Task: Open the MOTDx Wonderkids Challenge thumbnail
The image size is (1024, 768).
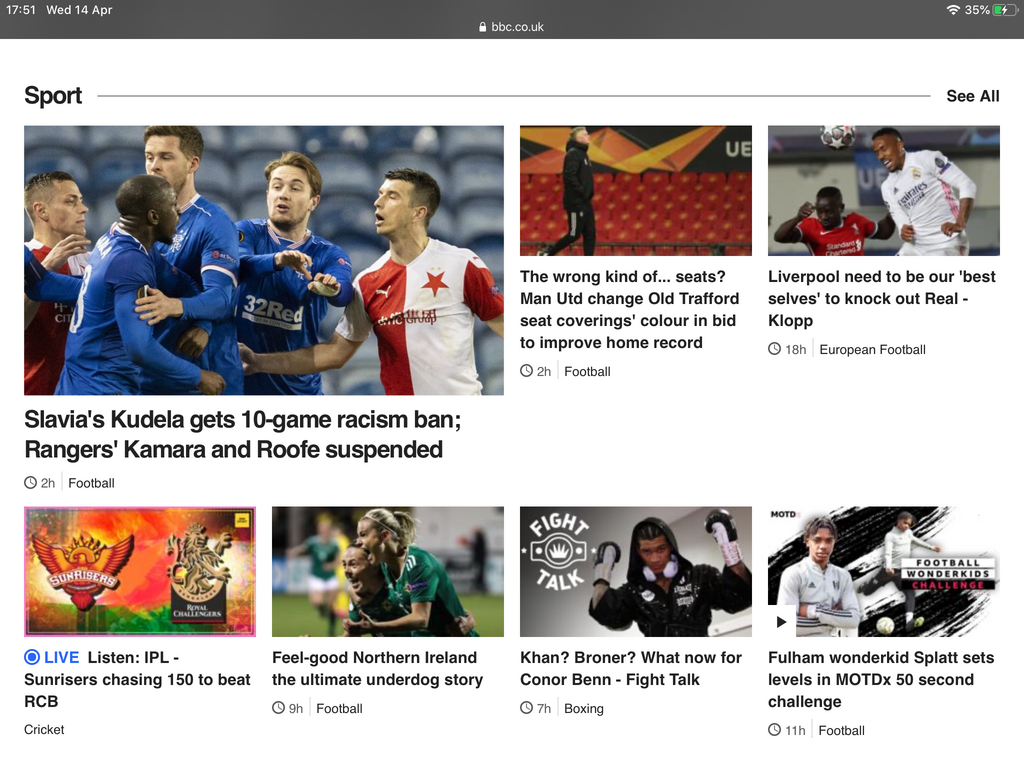Action: [884, 571]
